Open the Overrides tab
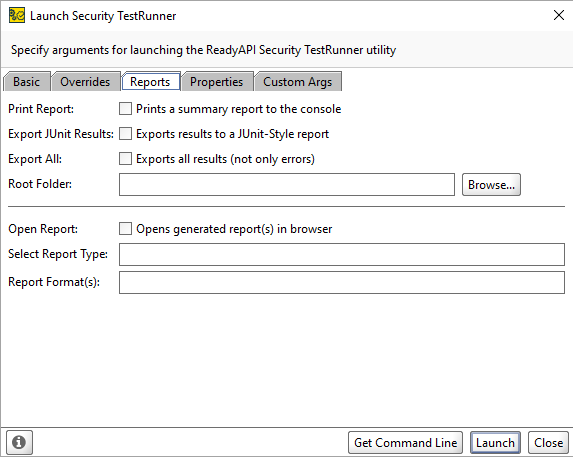 [85, 81]
